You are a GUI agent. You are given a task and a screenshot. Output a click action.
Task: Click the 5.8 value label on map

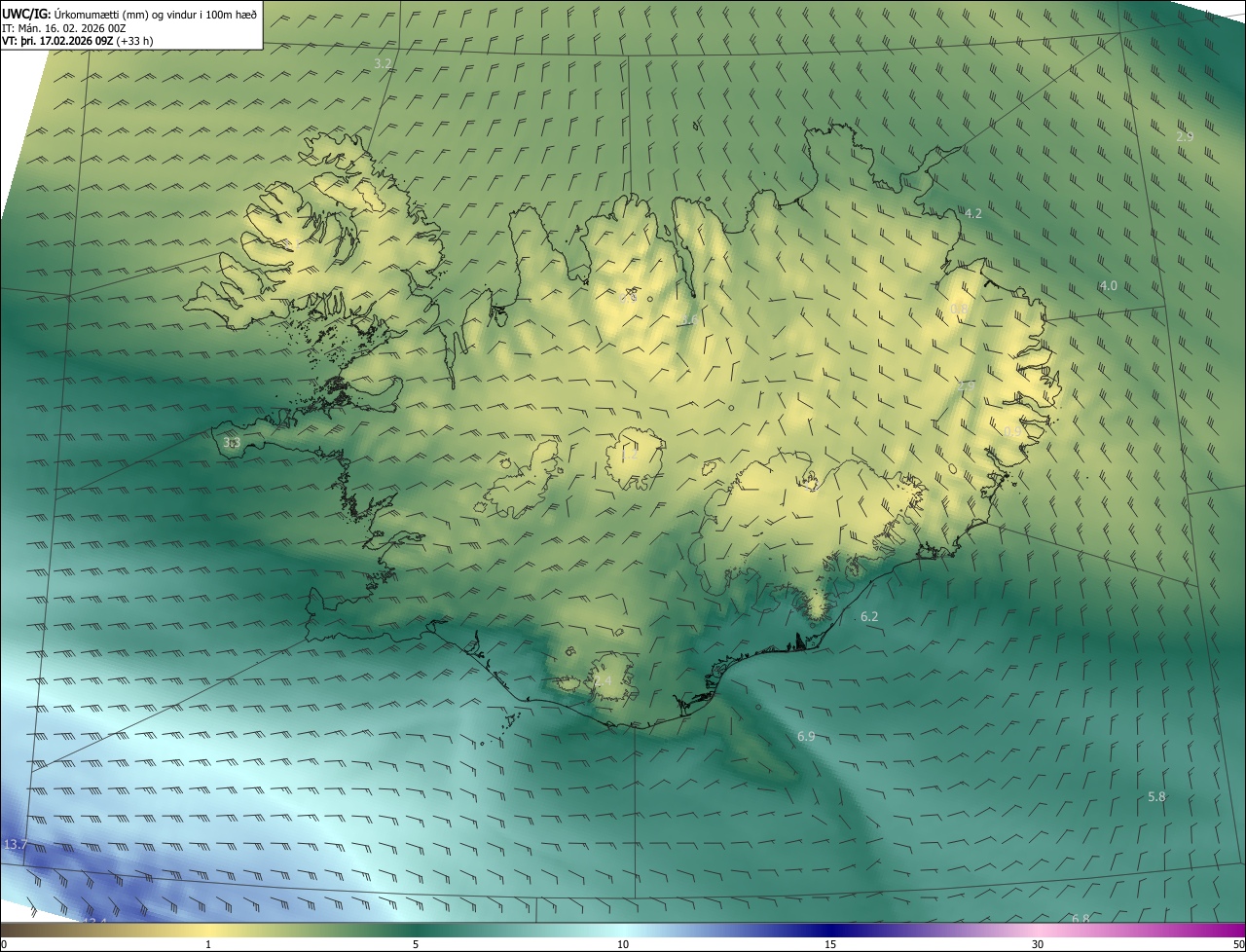pyautogui.click(x=1156, y=797)
